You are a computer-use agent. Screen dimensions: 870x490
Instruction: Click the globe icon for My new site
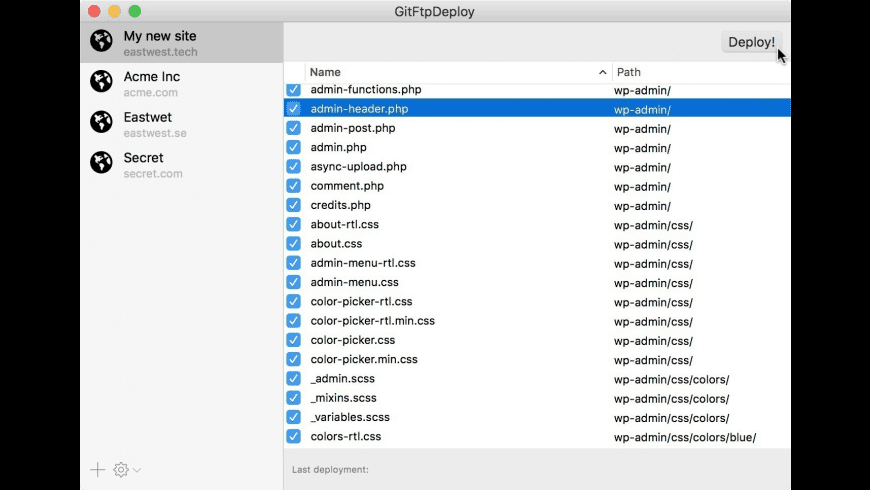click(102, 41)
